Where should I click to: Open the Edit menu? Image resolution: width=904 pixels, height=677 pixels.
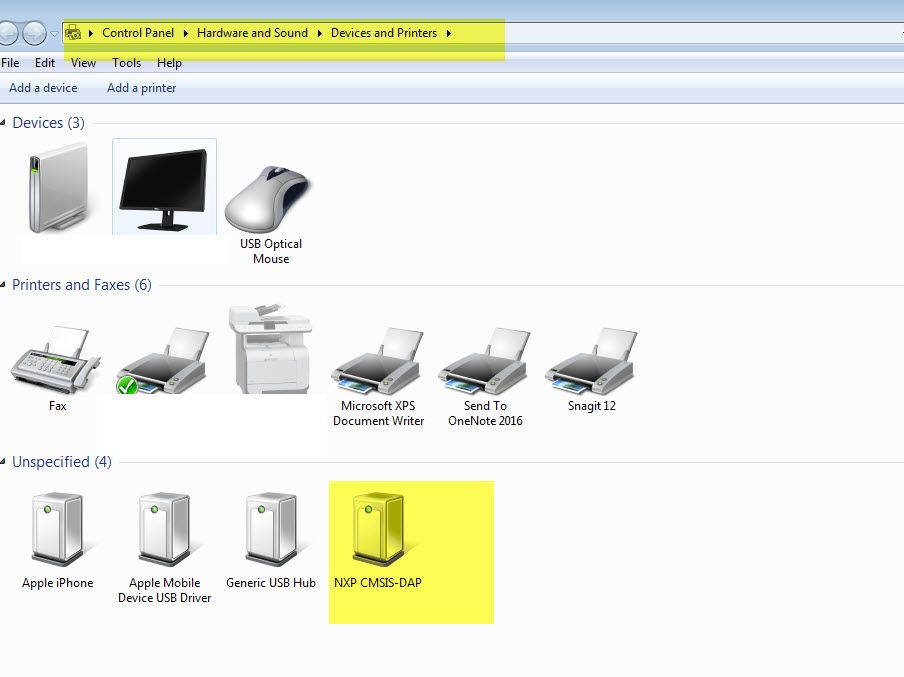pyautogui.click(x=44, y=63)
